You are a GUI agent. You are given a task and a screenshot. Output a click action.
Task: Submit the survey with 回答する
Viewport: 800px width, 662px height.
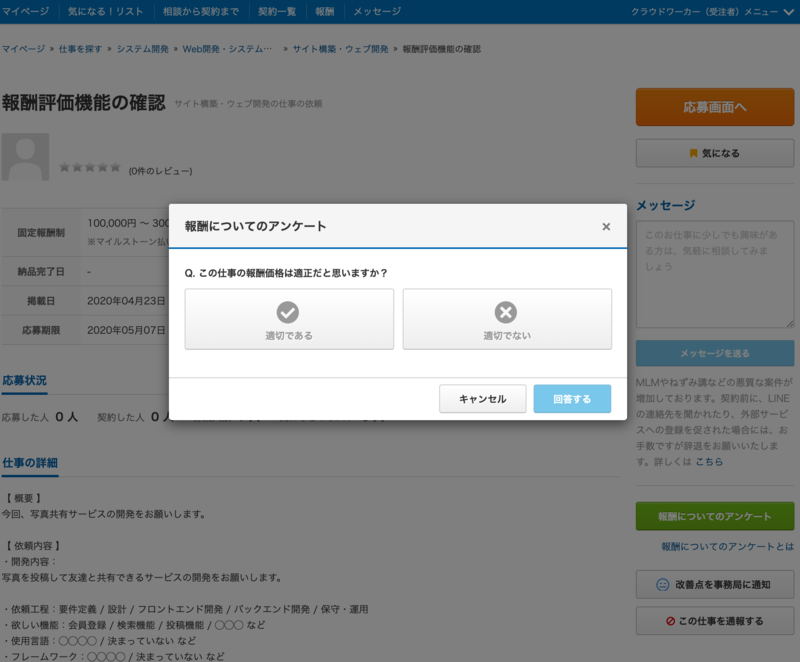pyautogui.click(x=572, y=398)
